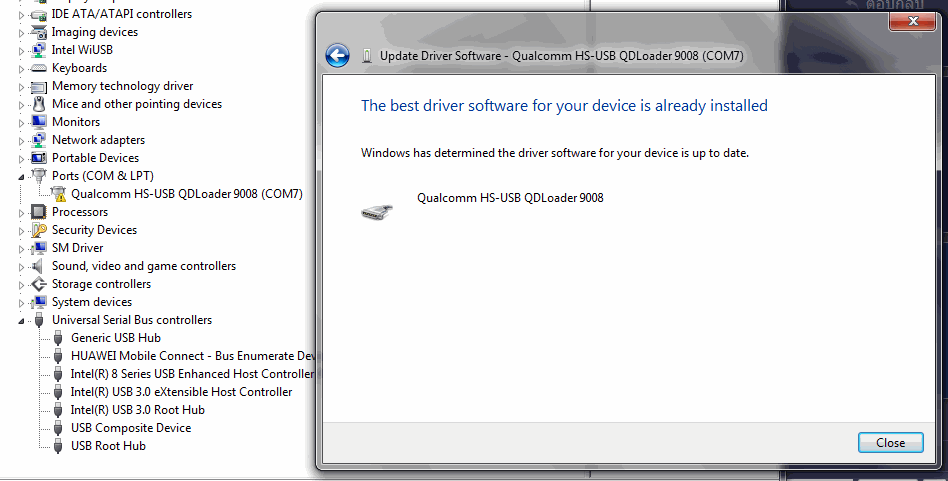The height and width of the screenshot is (481, 948).
Task: Click the IDE ATA/ATAPI controllers icon
Action: click(x=39, y=14)
